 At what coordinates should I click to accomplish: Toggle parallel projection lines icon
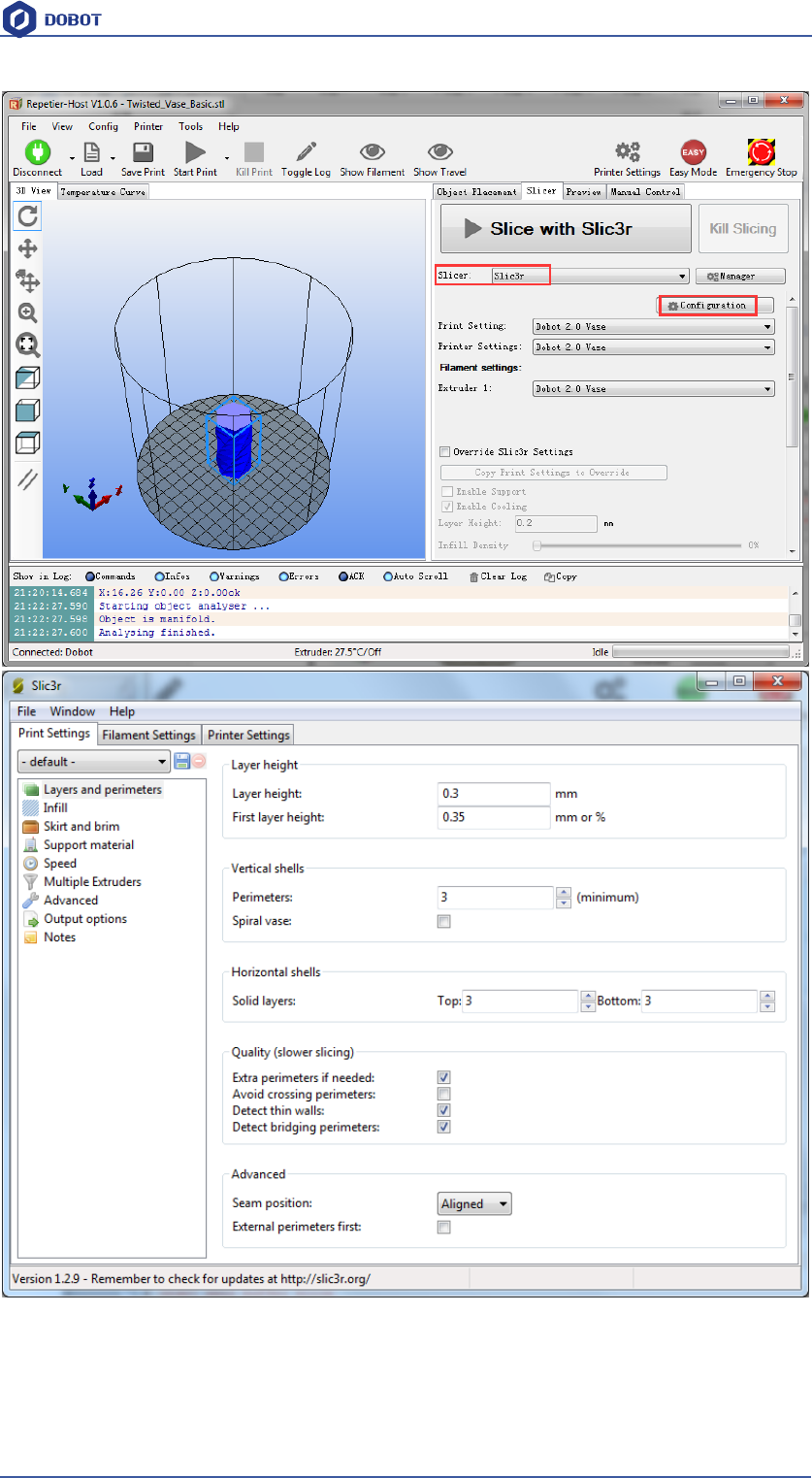coord(27,478)
